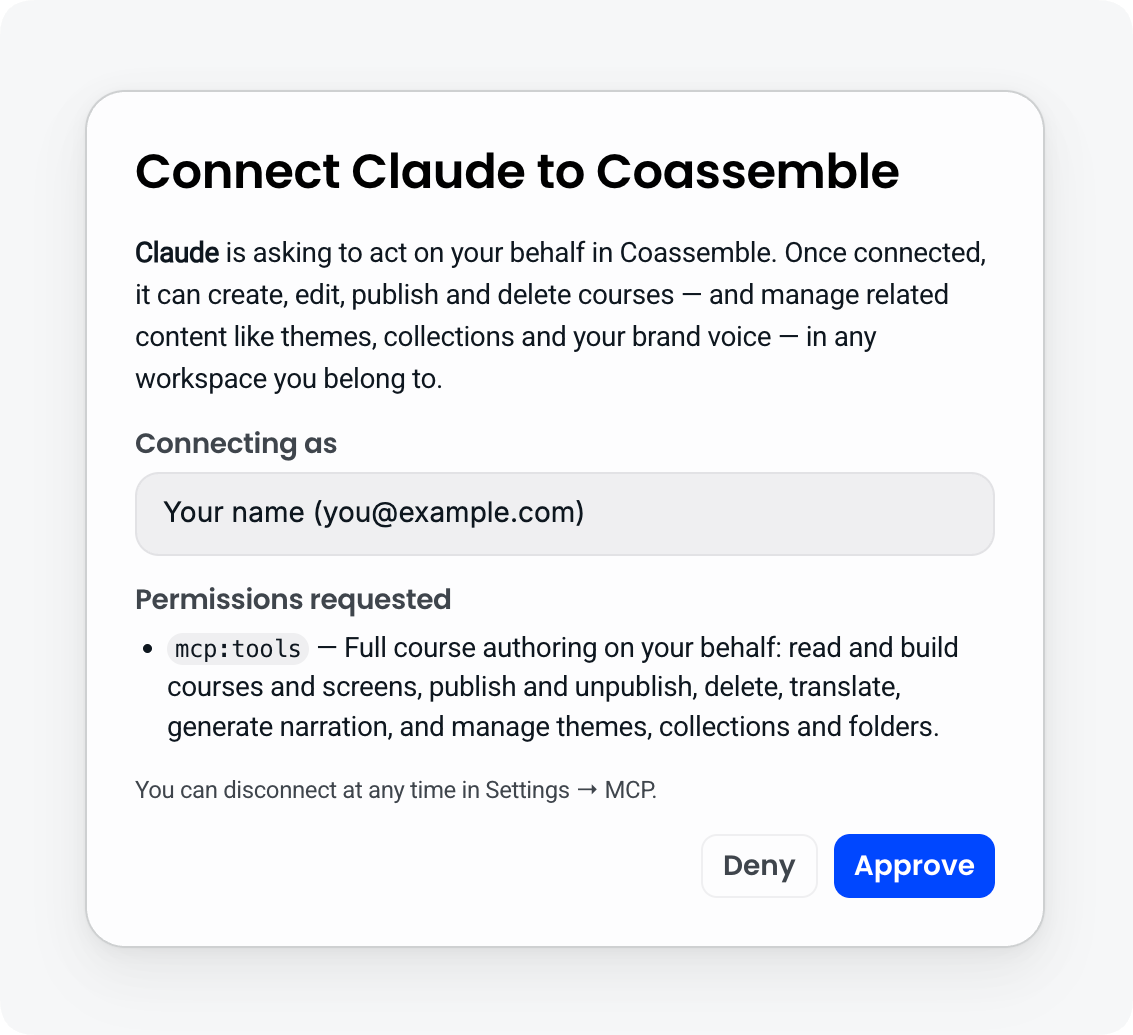1133x1035 pixels.
Task: Click 'Settings' in the disconnect note
Action: tap(527, 791)
